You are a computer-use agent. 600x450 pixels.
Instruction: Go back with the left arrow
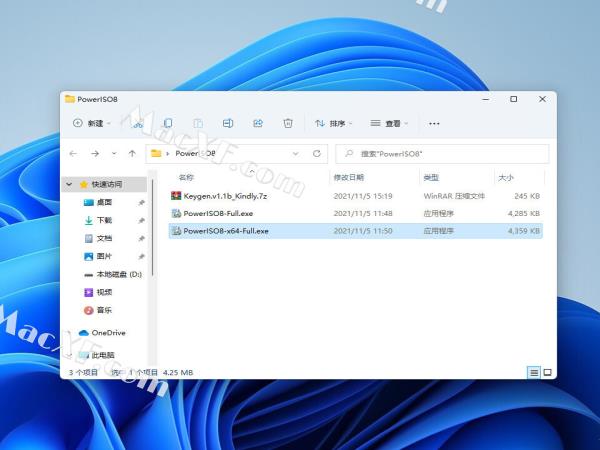73,154
